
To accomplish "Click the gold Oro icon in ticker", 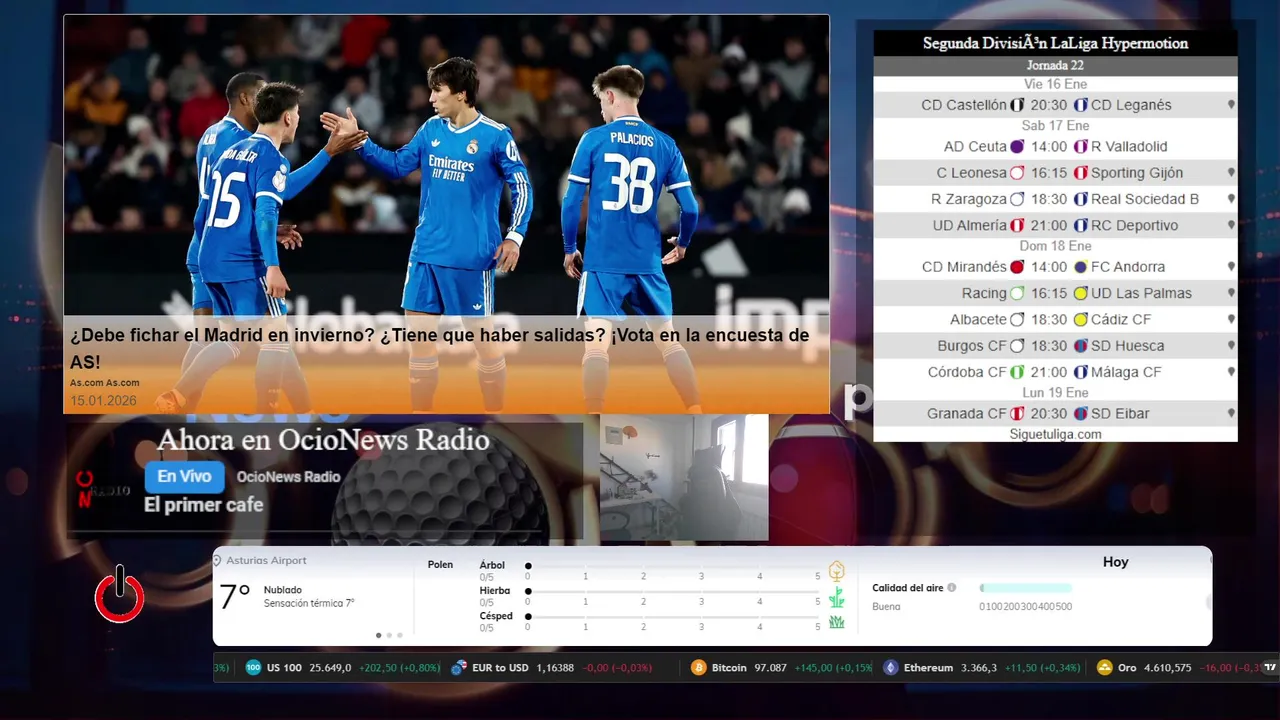I will [x=1105, y=668].
